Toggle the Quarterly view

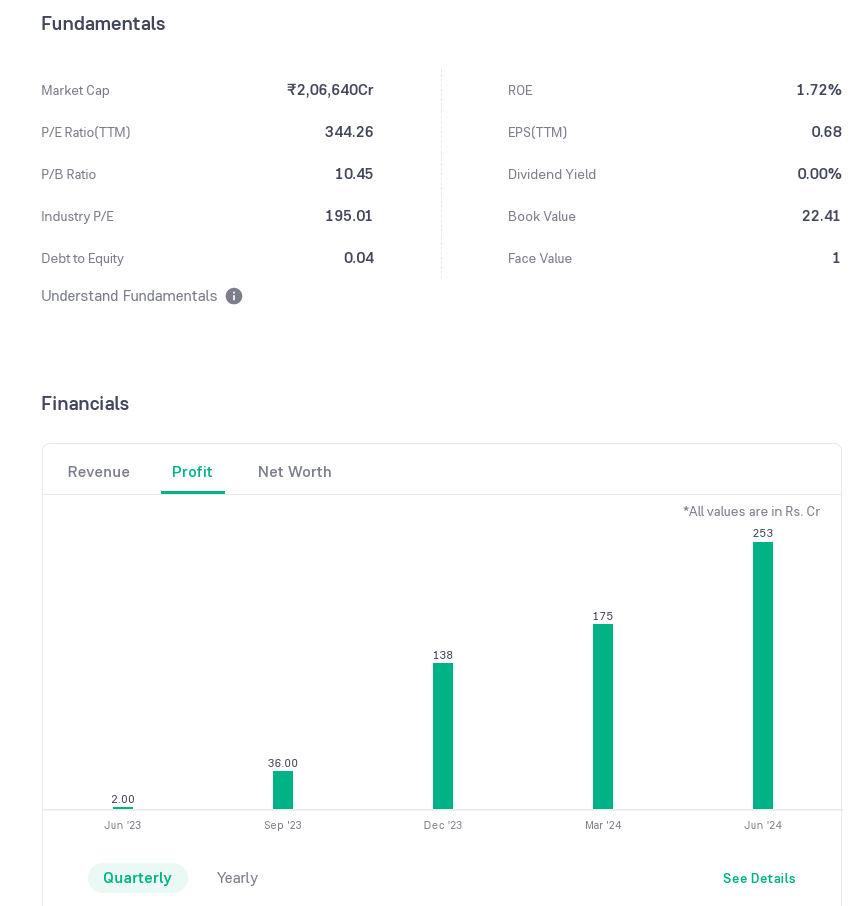(137, 878)
